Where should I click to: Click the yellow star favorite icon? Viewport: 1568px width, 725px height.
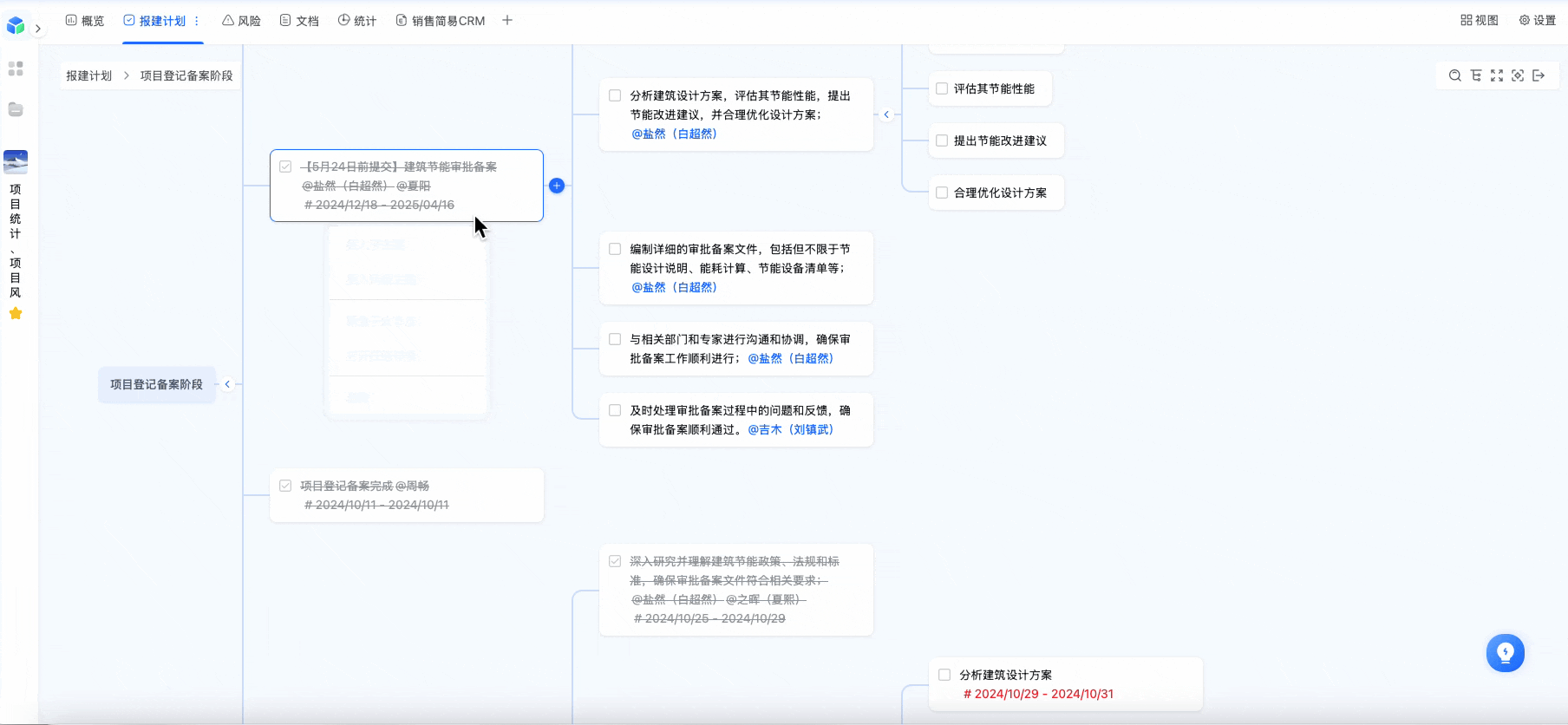coord(16,314)
